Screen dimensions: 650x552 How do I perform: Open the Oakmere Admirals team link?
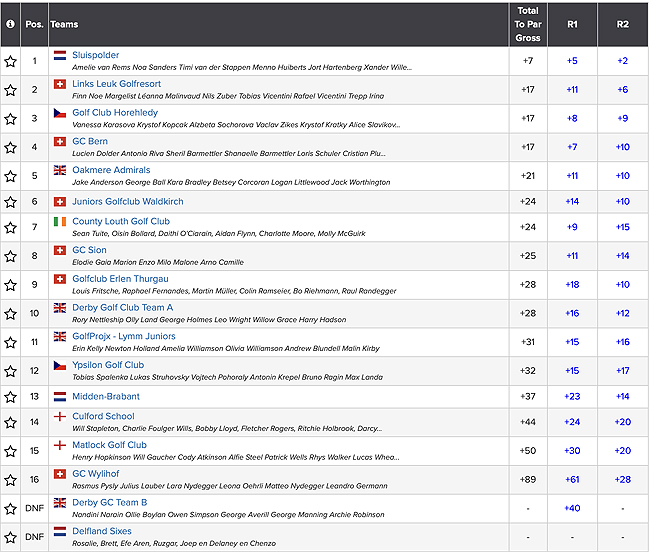point(111,169)
